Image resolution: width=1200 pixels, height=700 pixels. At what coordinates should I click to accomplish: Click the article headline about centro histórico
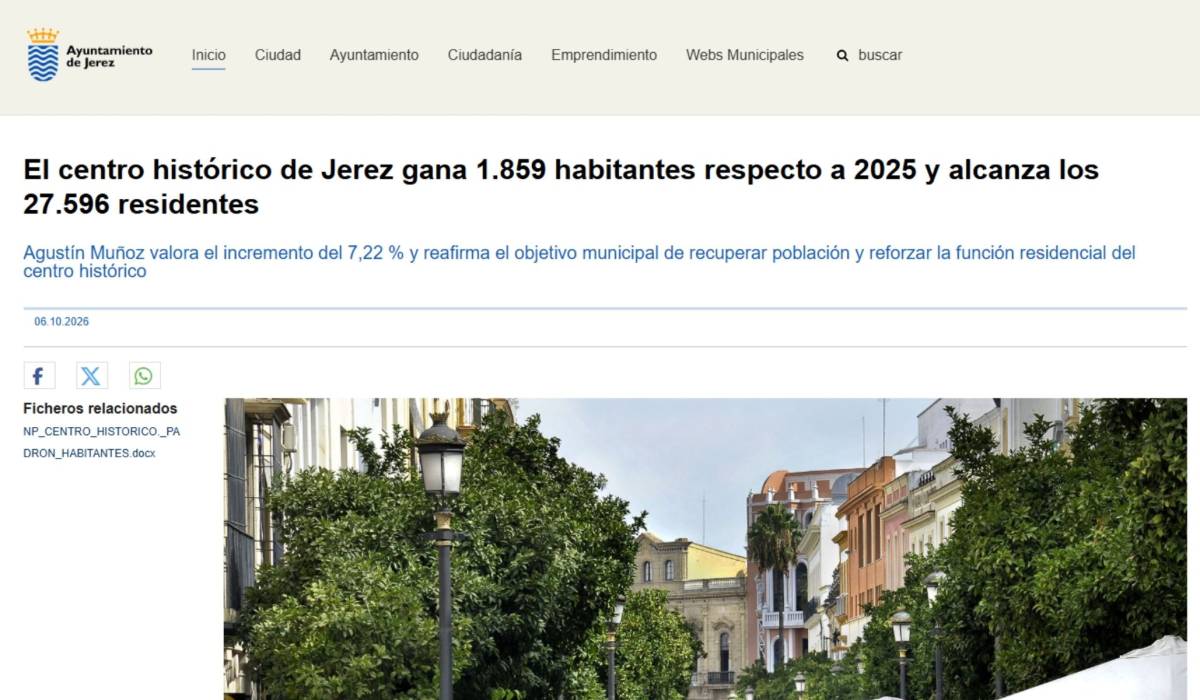click(561, 187)
